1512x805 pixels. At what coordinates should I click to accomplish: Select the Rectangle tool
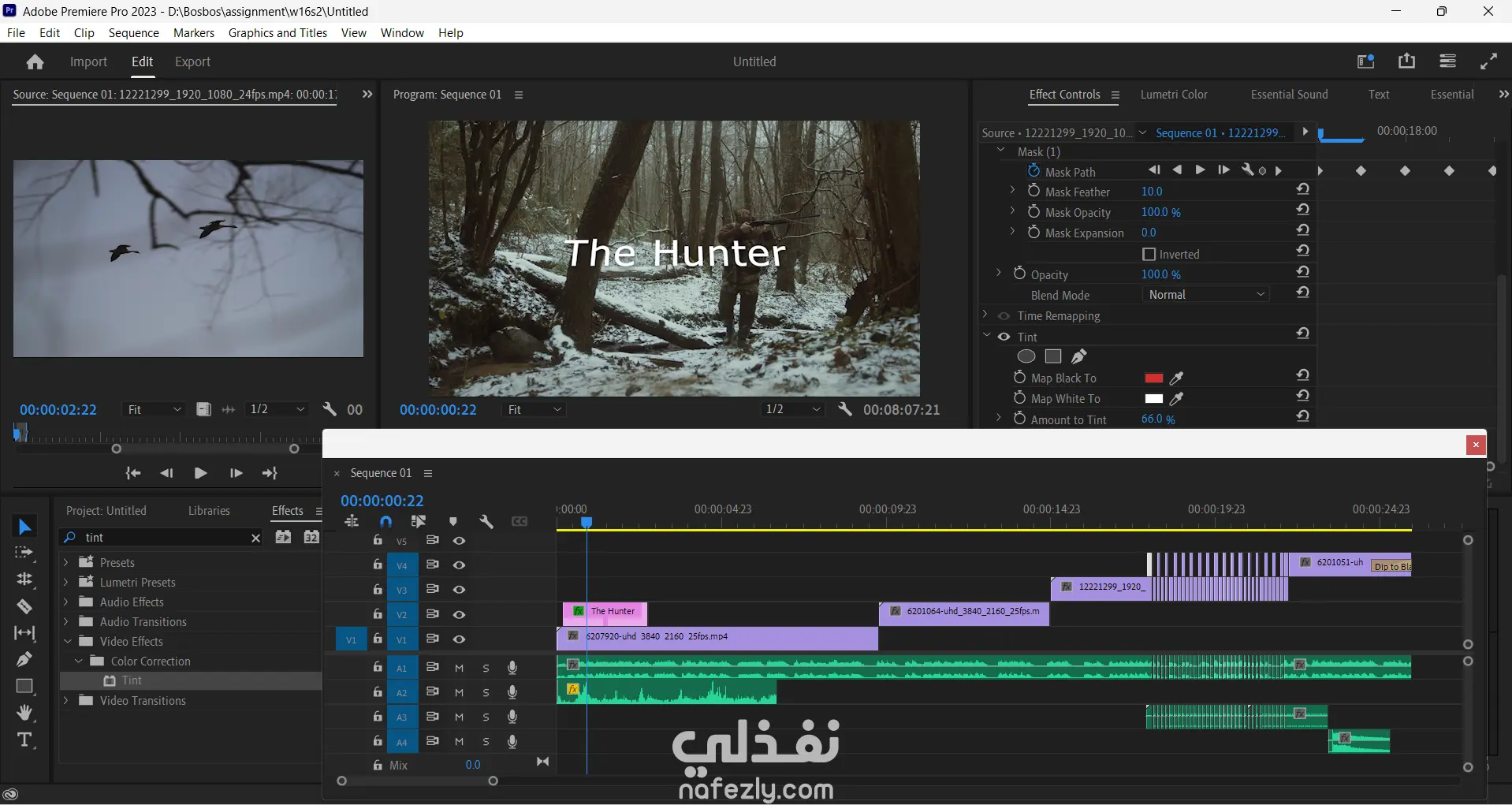[24, 686]
